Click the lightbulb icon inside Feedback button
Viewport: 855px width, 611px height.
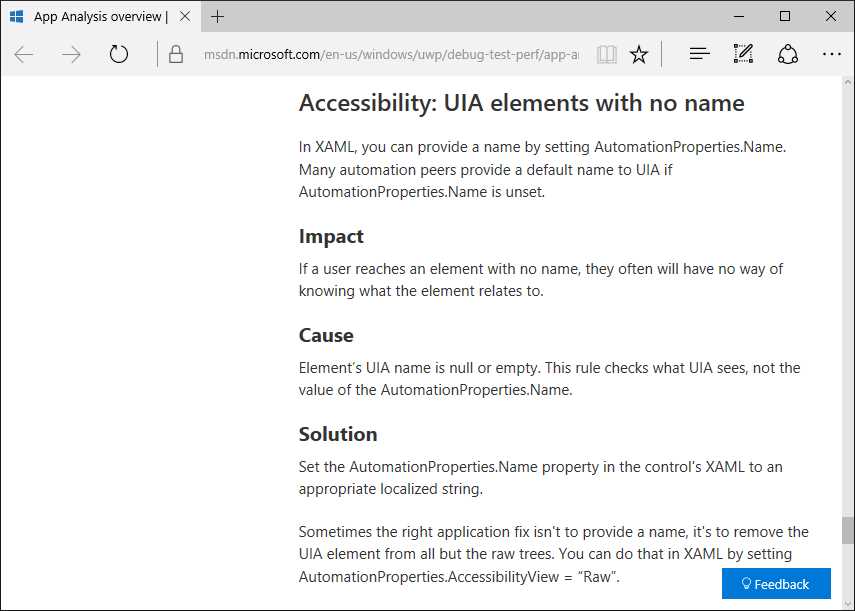click(x=745, y=584)
